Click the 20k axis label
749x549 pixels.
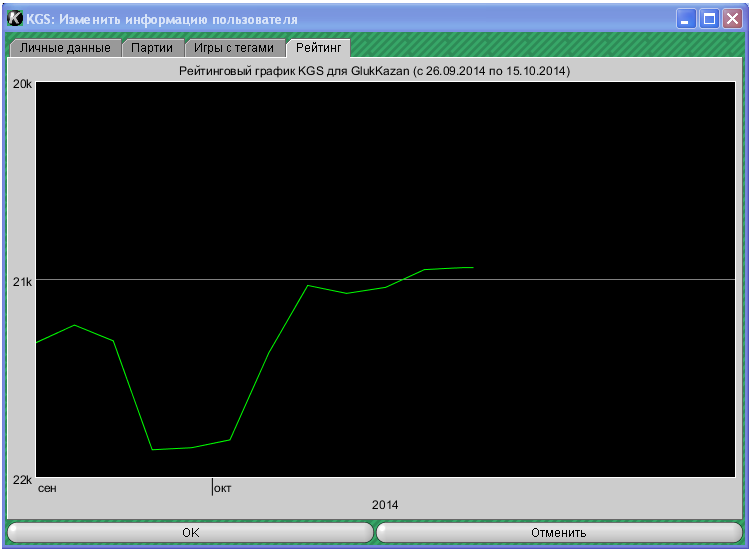click(x=22, y=84)
